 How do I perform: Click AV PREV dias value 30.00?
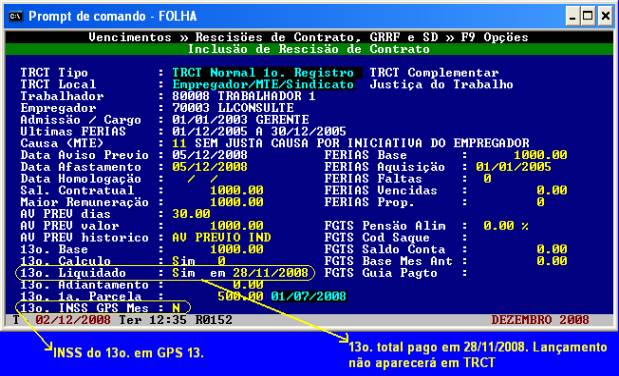(x=191, y=214)
